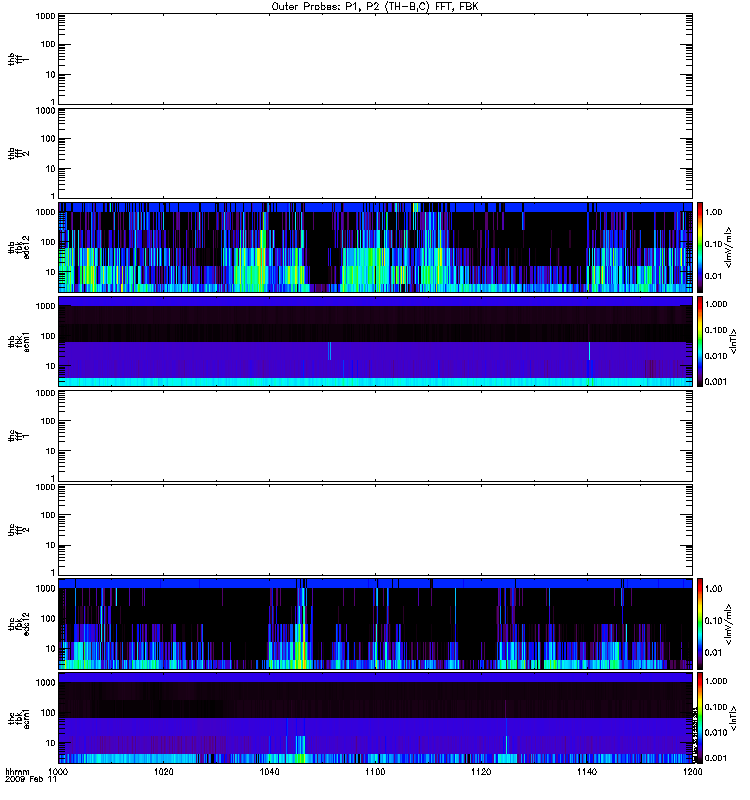Click the cyan spike near 1140 in thb fbk scm1 panel
The image size is (750, 800).
589,352
